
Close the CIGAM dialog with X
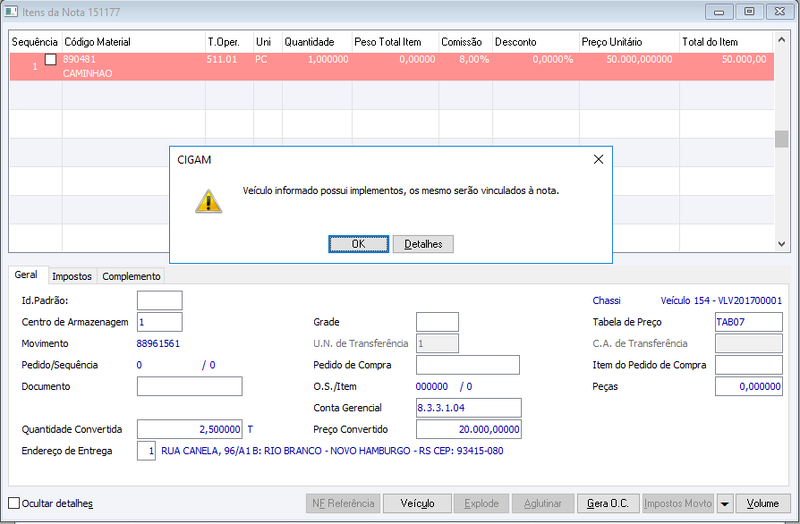[598, 160]
